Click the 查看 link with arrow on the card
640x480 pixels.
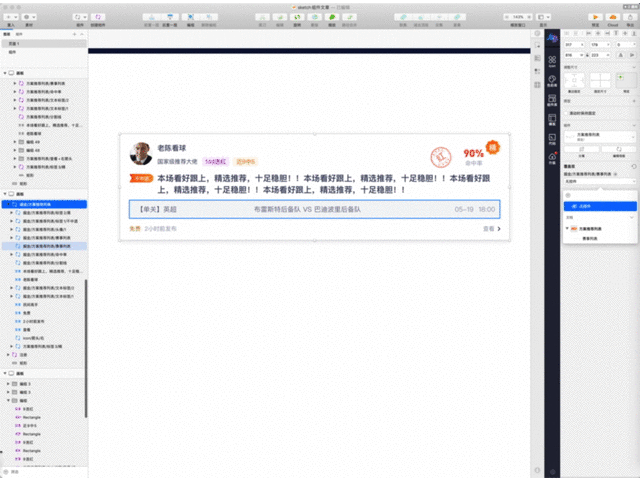[492, 229]
